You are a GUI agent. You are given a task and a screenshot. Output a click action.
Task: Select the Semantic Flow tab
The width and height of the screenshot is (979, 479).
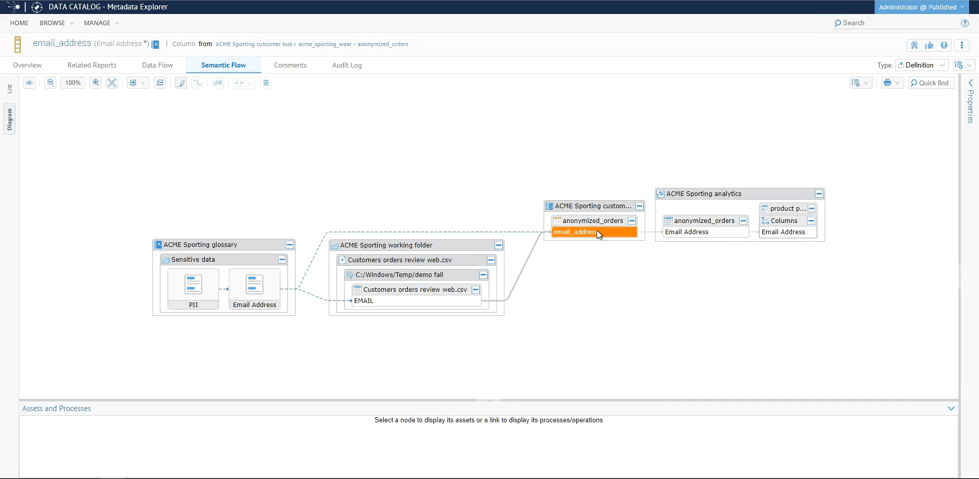coord(224,65)
